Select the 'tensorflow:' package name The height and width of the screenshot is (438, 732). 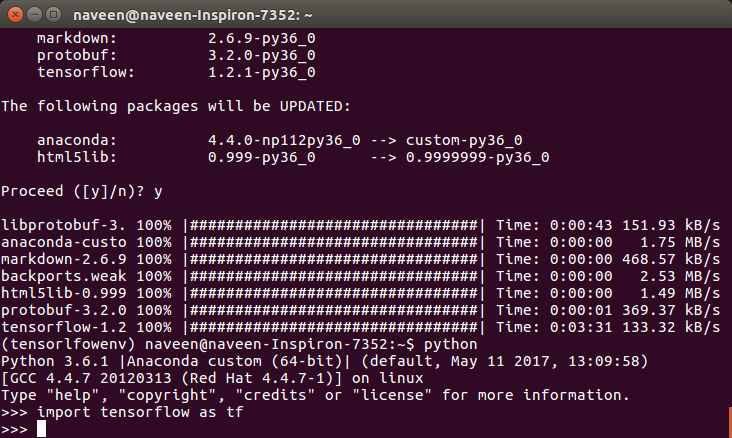point(85,72)
